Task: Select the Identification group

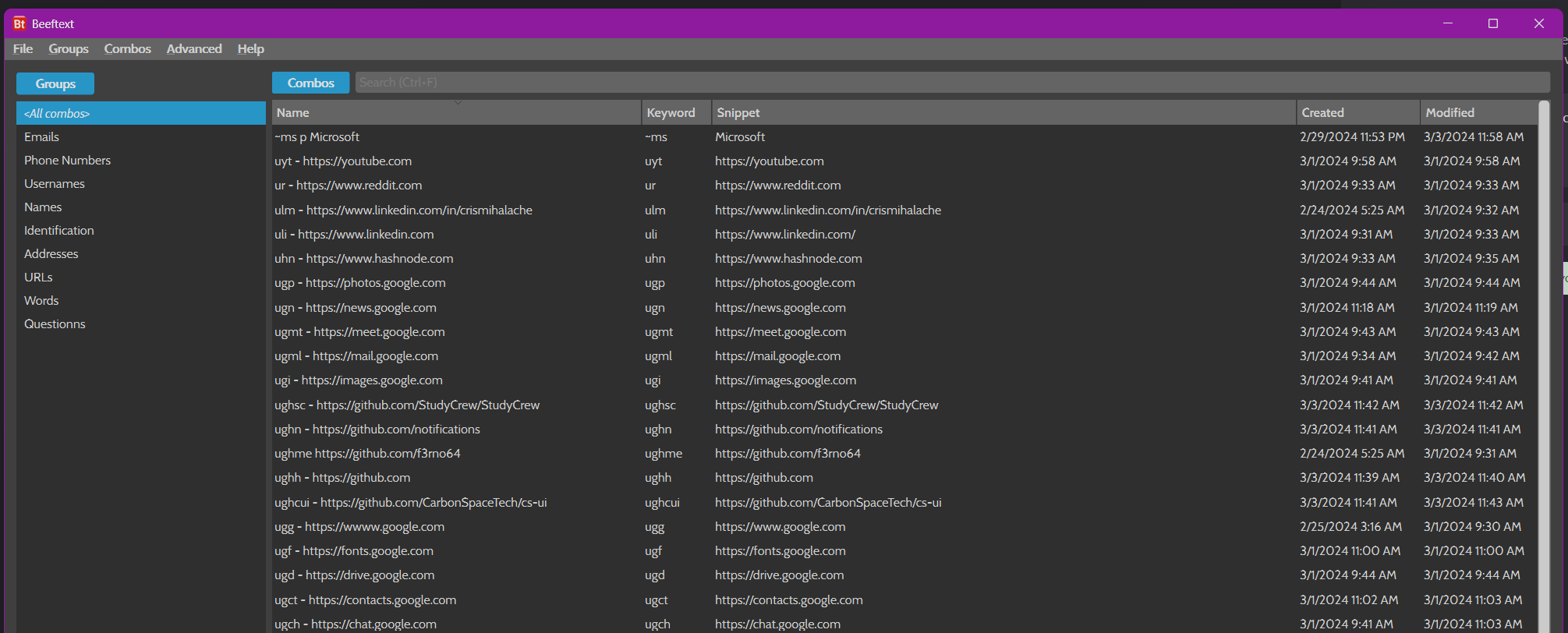Action: [141, 230]
